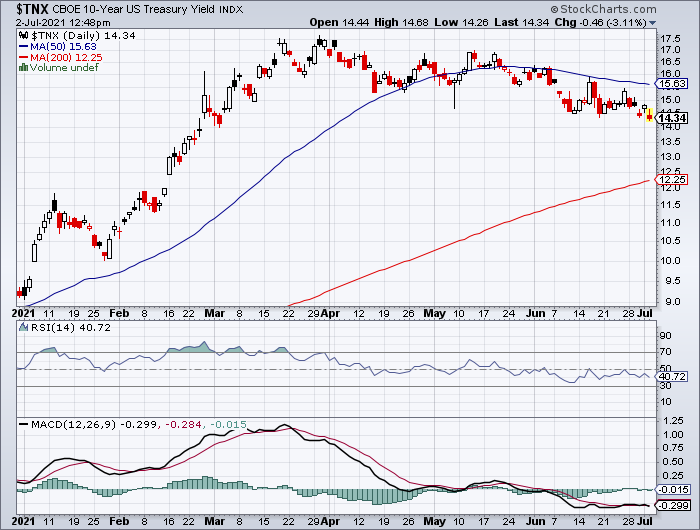Click the 9.0 price axis label
700x530 pixels.
click(672, 301)
